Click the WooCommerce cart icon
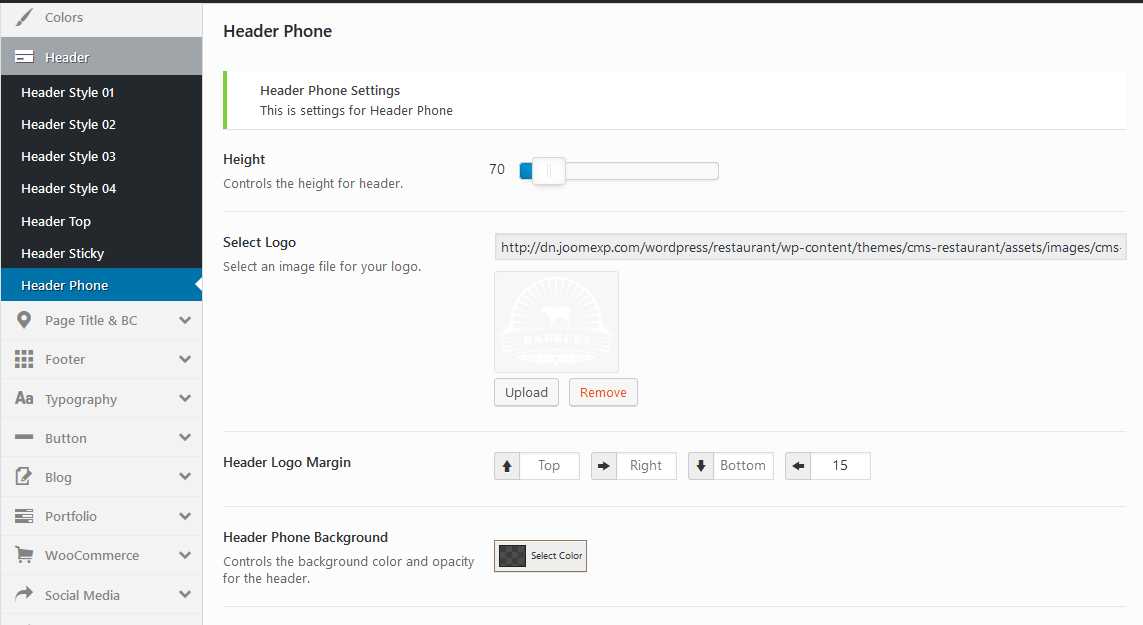Image resolution: width=1143 pixels, height=625 pixels. pyautogui.click(x=24, y=555)
